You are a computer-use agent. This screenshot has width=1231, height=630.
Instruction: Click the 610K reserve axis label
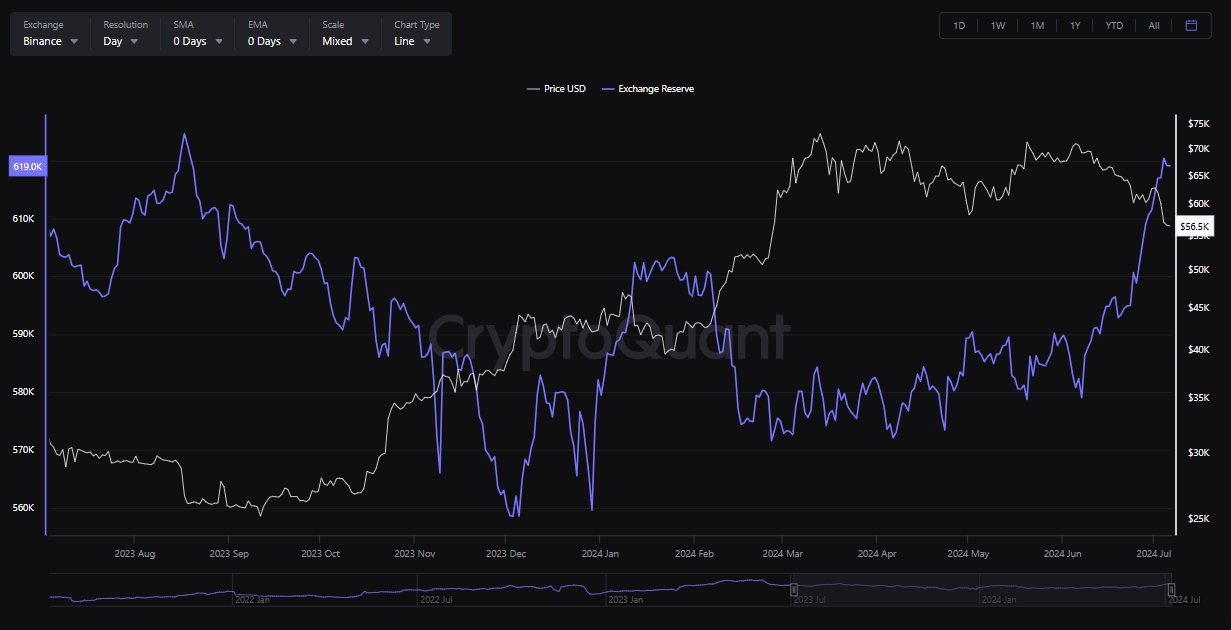point(24,219)
